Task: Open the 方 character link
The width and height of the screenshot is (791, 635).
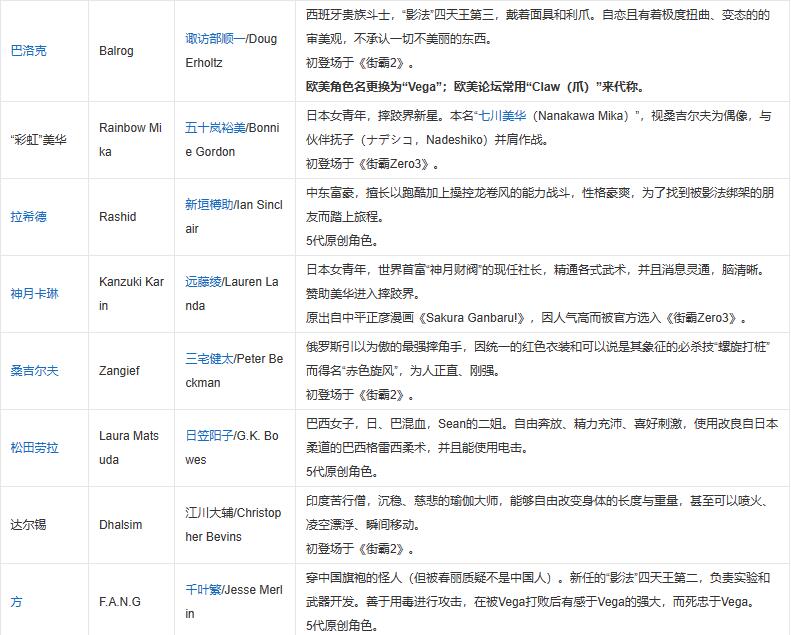Action: point(16,602)
